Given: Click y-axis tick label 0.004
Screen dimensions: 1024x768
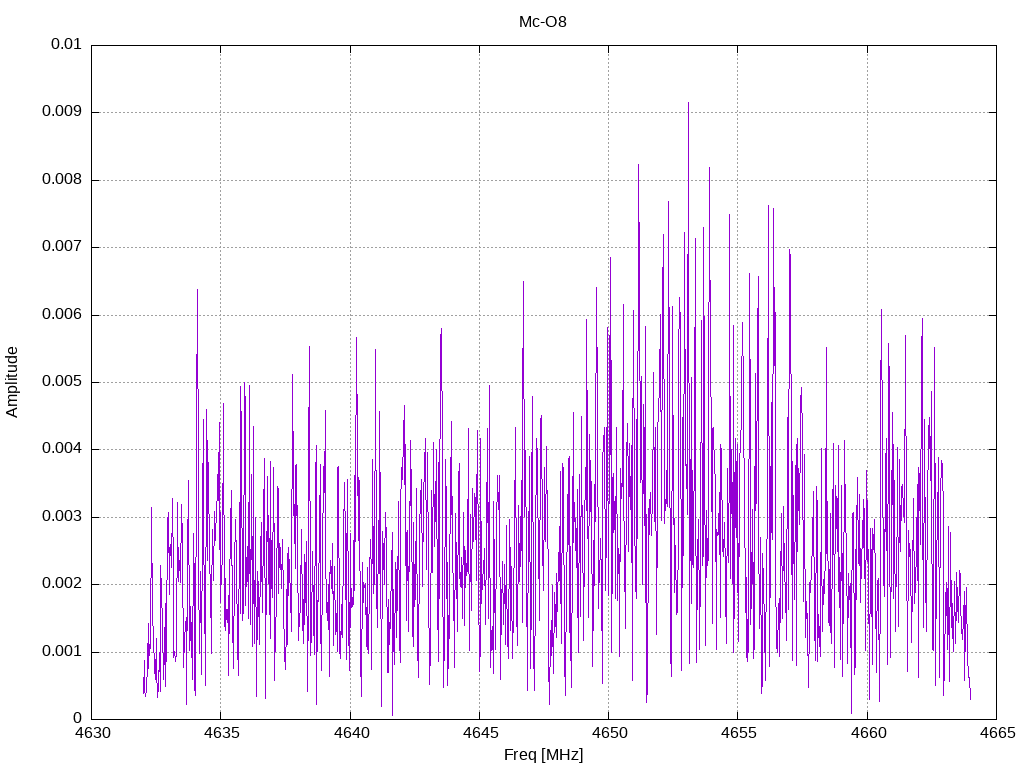Looking at the screenshot, I should tap(62, 449).
